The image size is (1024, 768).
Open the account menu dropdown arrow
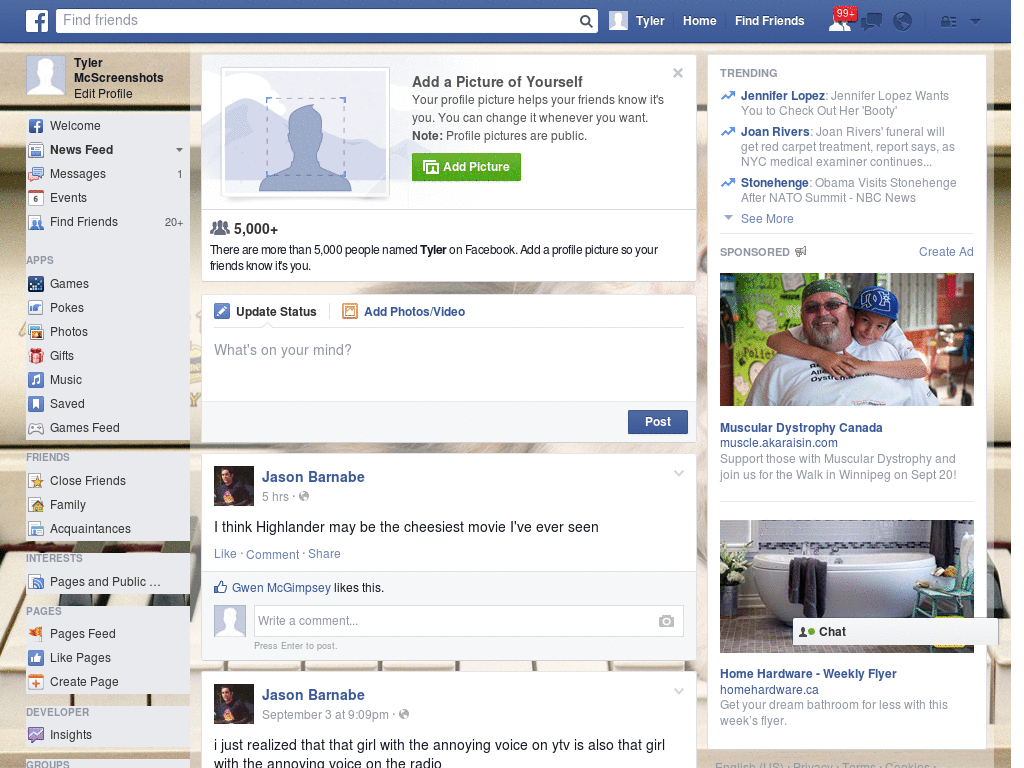(x=975, y=22)
